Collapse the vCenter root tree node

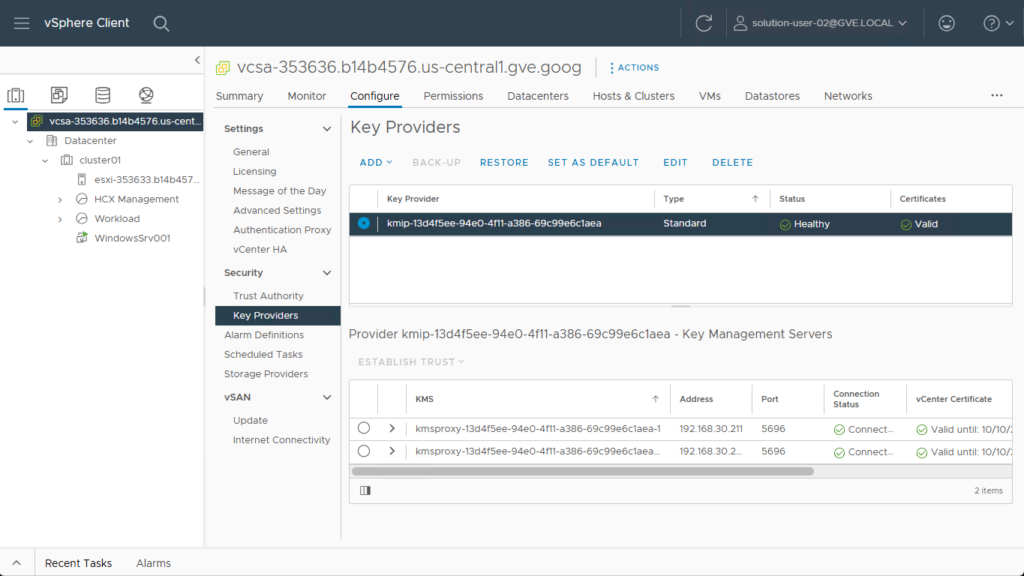pos(15,121)
